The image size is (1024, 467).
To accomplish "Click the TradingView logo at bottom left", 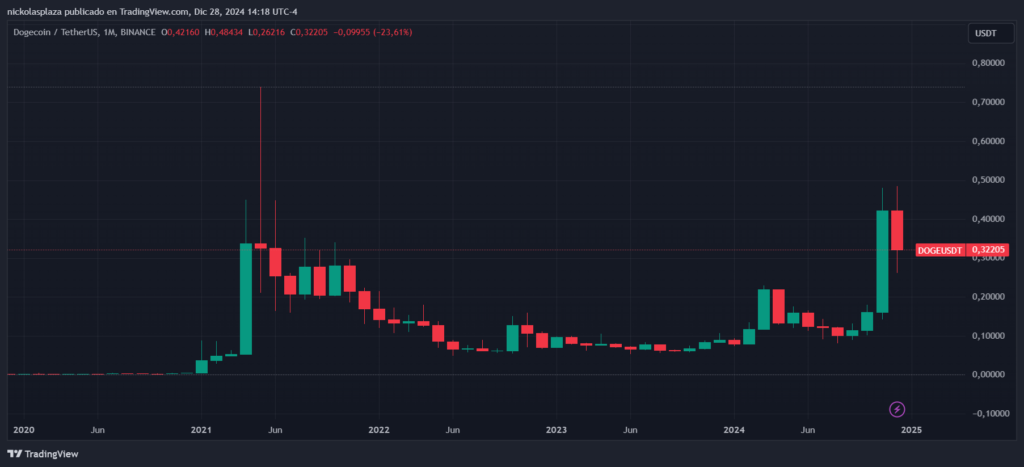I will 42,454.
